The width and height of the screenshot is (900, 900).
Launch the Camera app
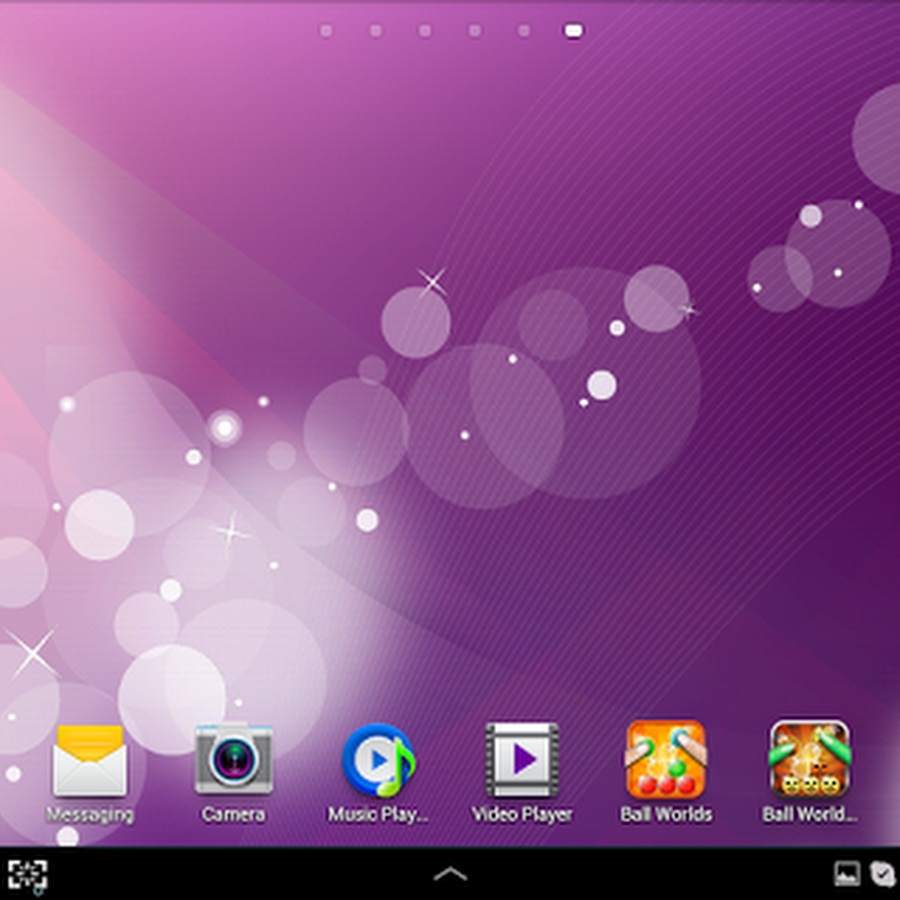[x=233, y=773]
